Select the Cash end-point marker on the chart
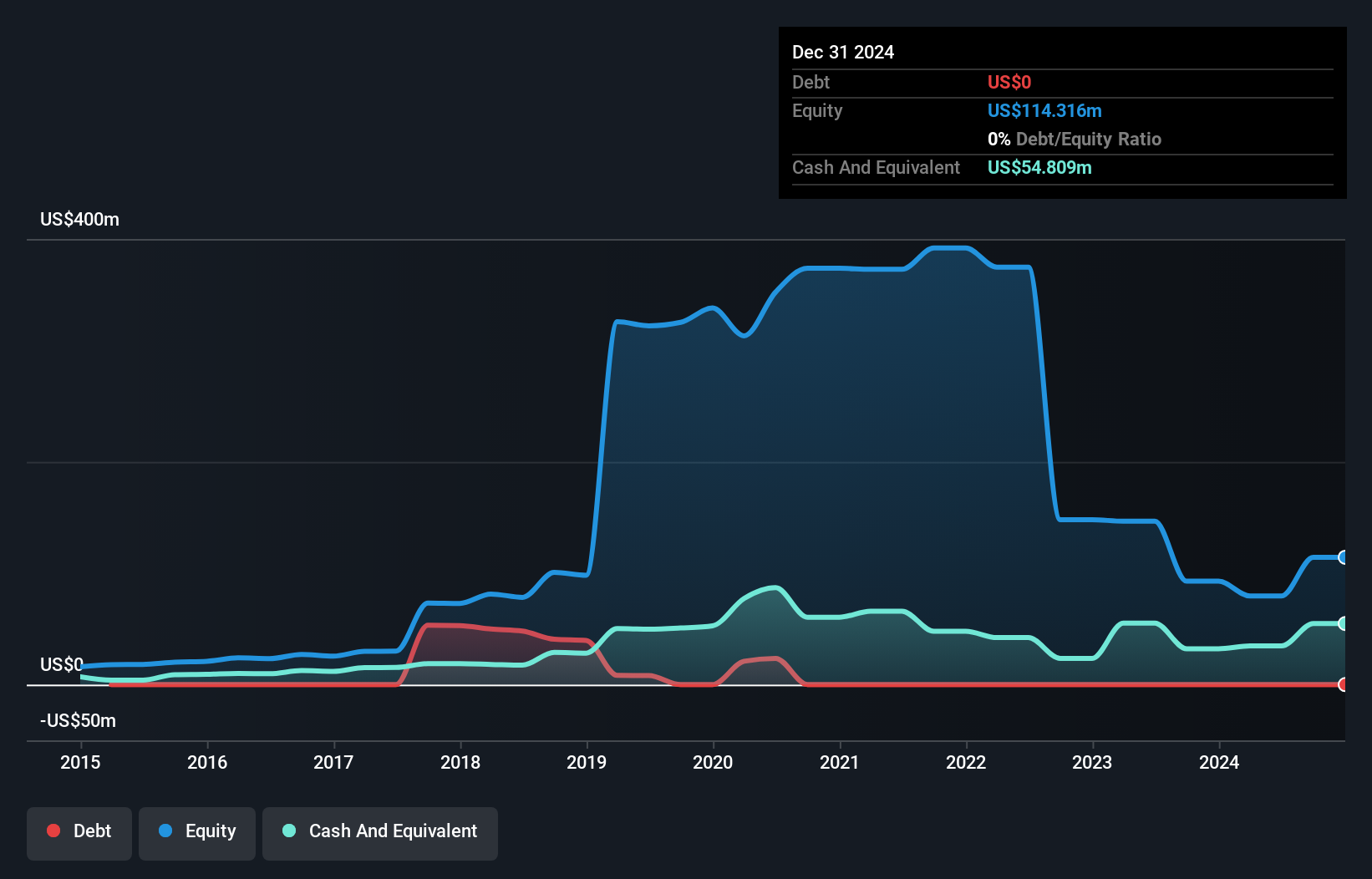Image resolution: width=1372 pixels, height=879 pixels. pyautogui.click(x=1344, y=623)
